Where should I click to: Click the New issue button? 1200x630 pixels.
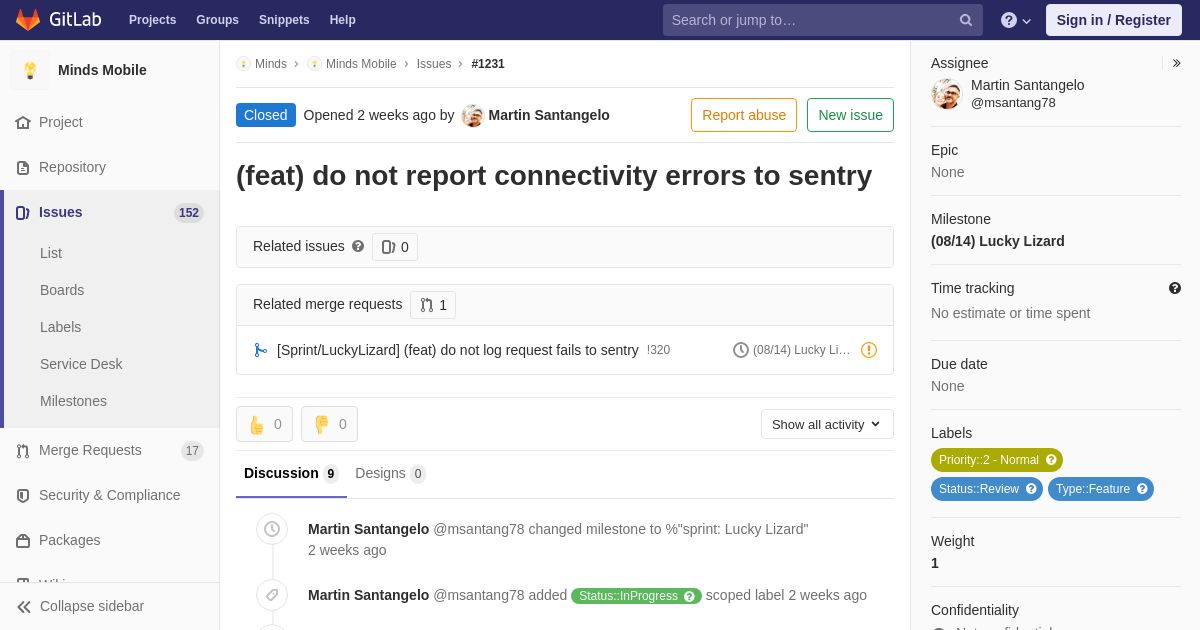click(850, 115)
